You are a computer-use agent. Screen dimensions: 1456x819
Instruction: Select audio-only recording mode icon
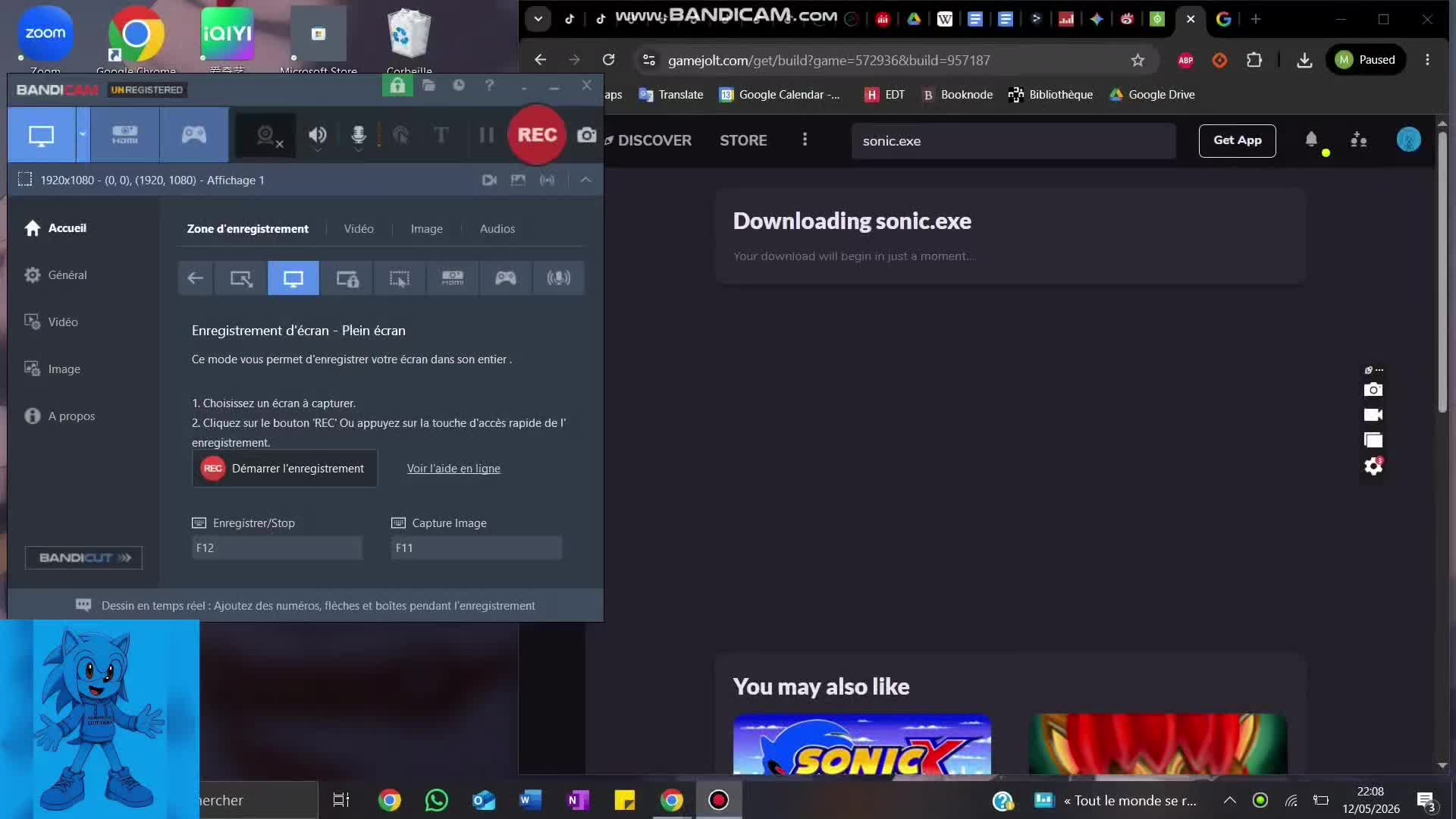tap(559, 278)
